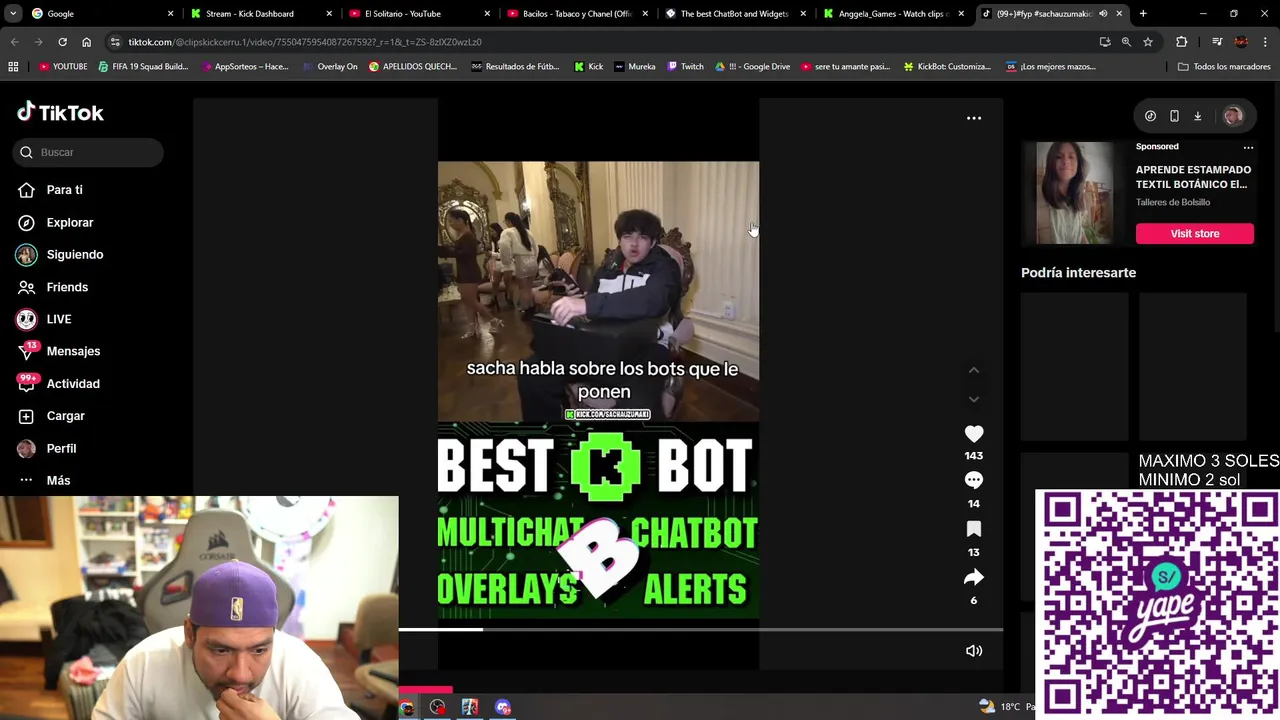
Task: Like the video with the heart icon
Action: (973, 434)
